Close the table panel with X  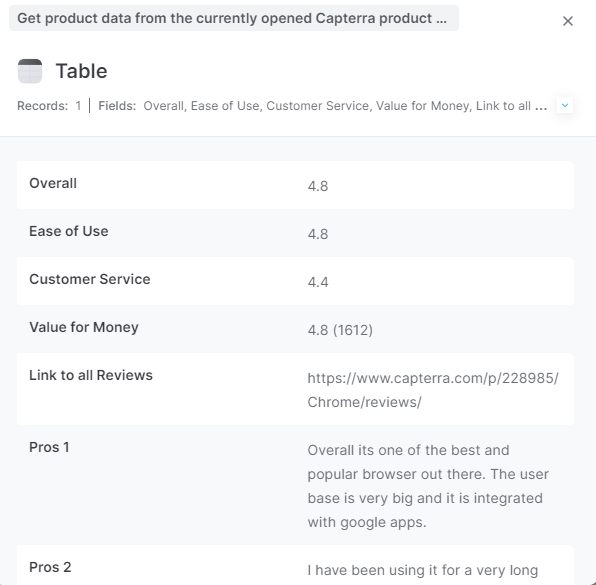pos(567,21)
